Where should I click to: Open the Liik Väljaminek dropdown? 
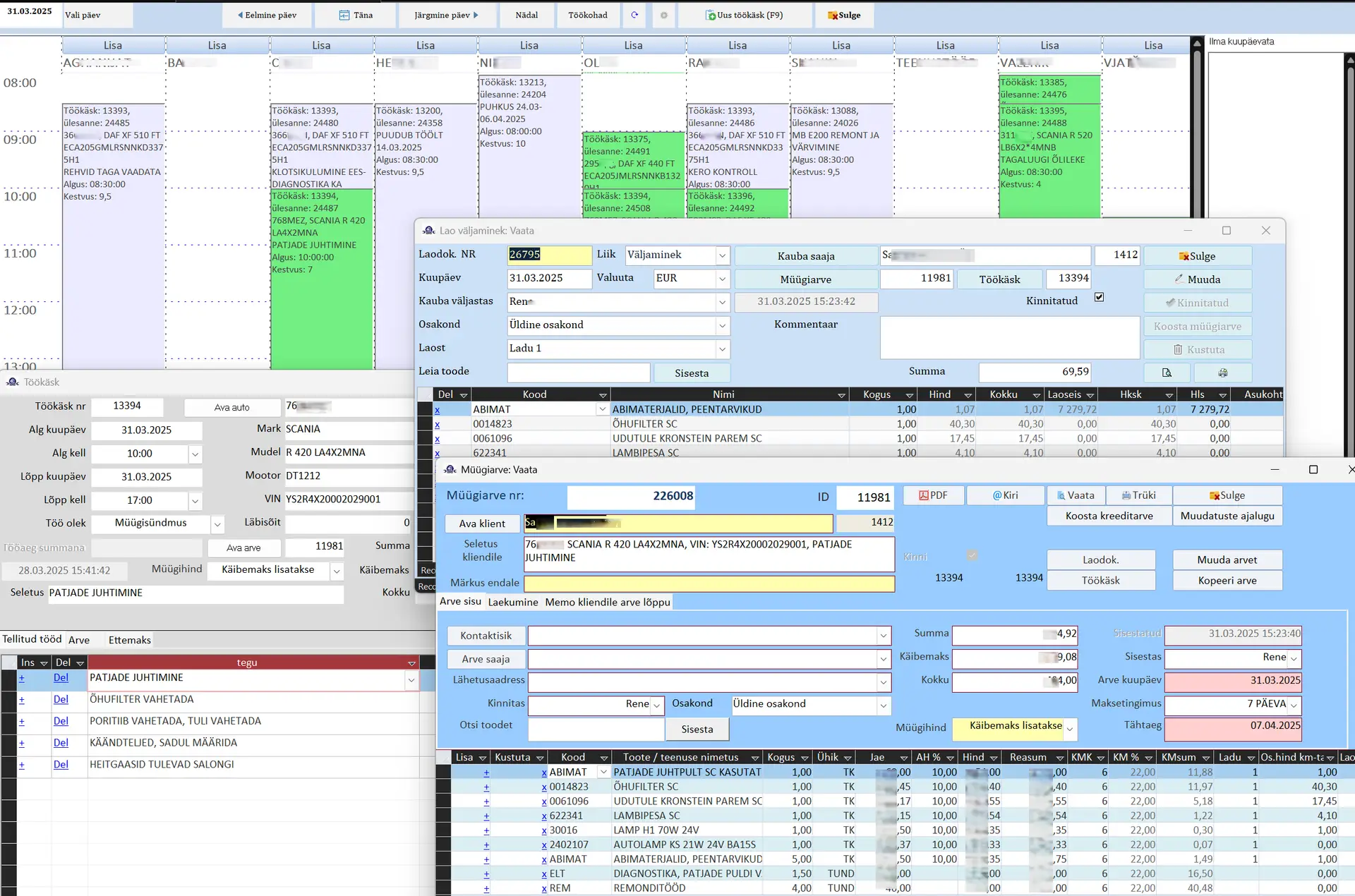point(722,255)
